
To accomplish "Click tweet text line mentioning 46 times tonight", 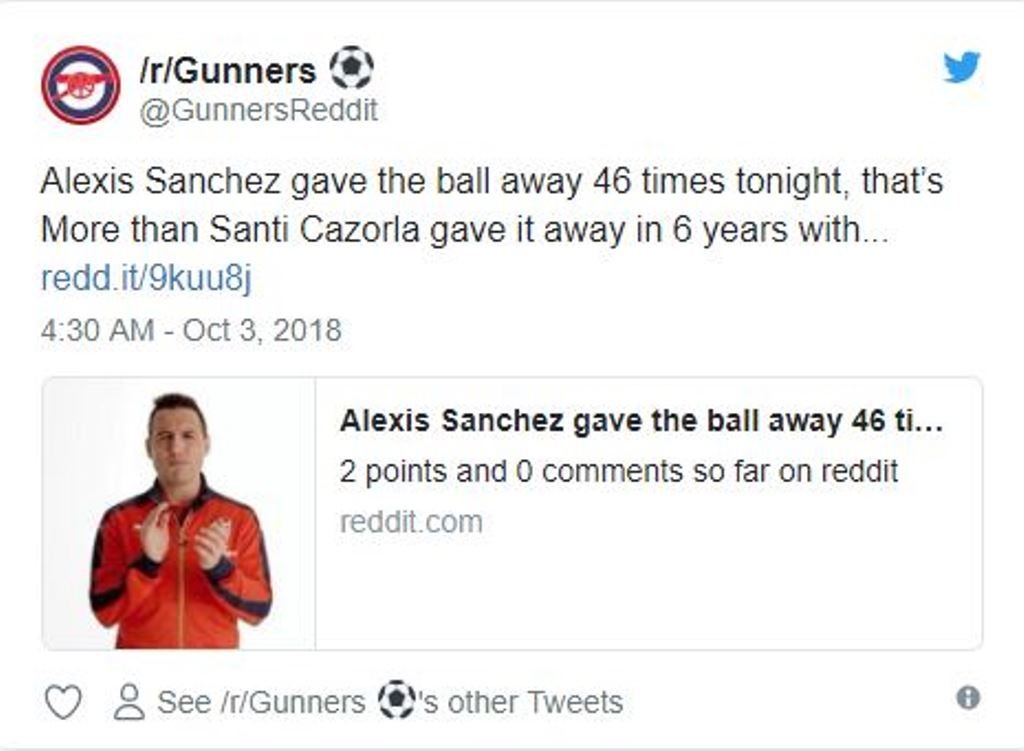I will [x=490, y=182].
